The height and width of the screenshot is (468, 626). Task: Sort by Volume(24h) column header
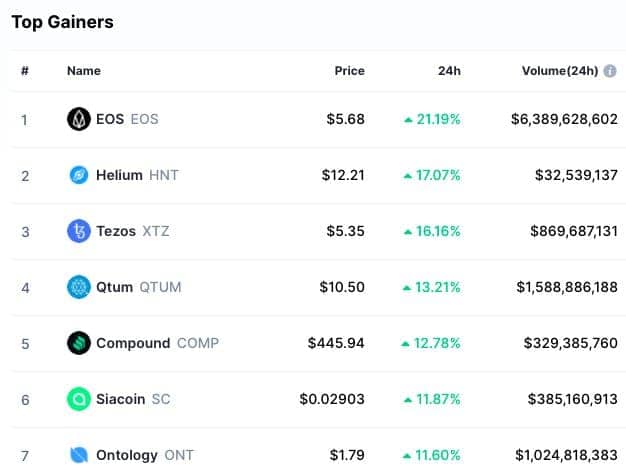[560, 71]
